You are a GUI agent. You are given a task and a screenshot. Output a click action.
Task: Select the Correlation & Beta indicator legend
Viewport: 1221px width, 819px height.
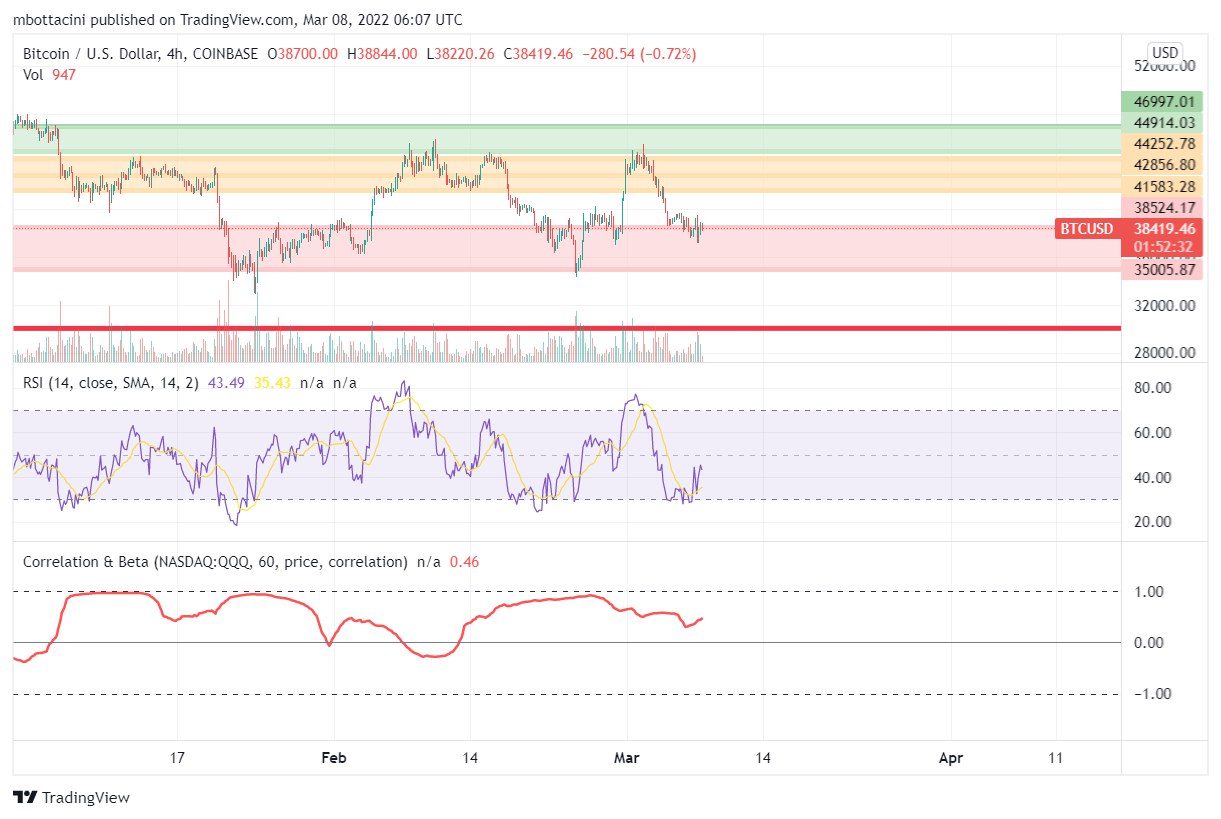tap(215, 562)
